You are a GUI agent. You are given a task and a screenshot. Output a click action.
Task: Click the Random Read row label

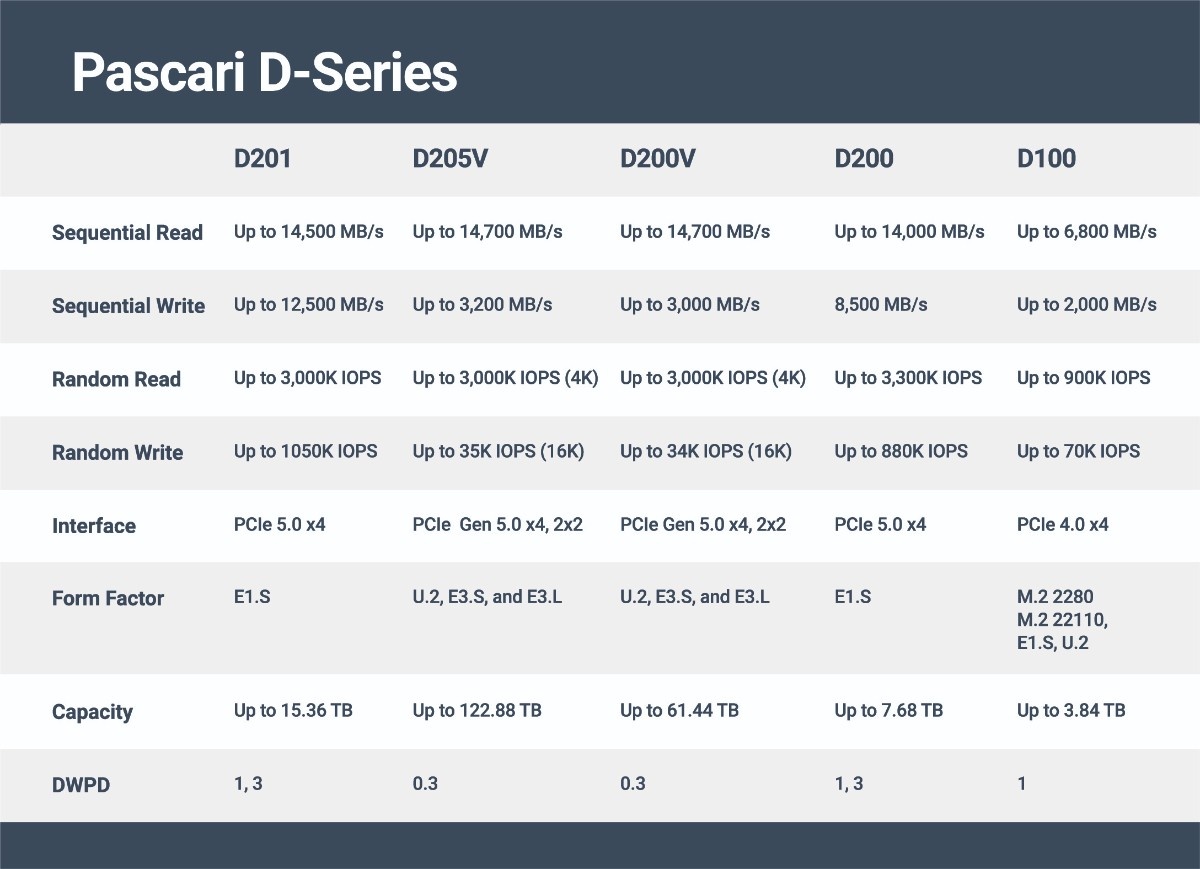click(x=116, y=379)
